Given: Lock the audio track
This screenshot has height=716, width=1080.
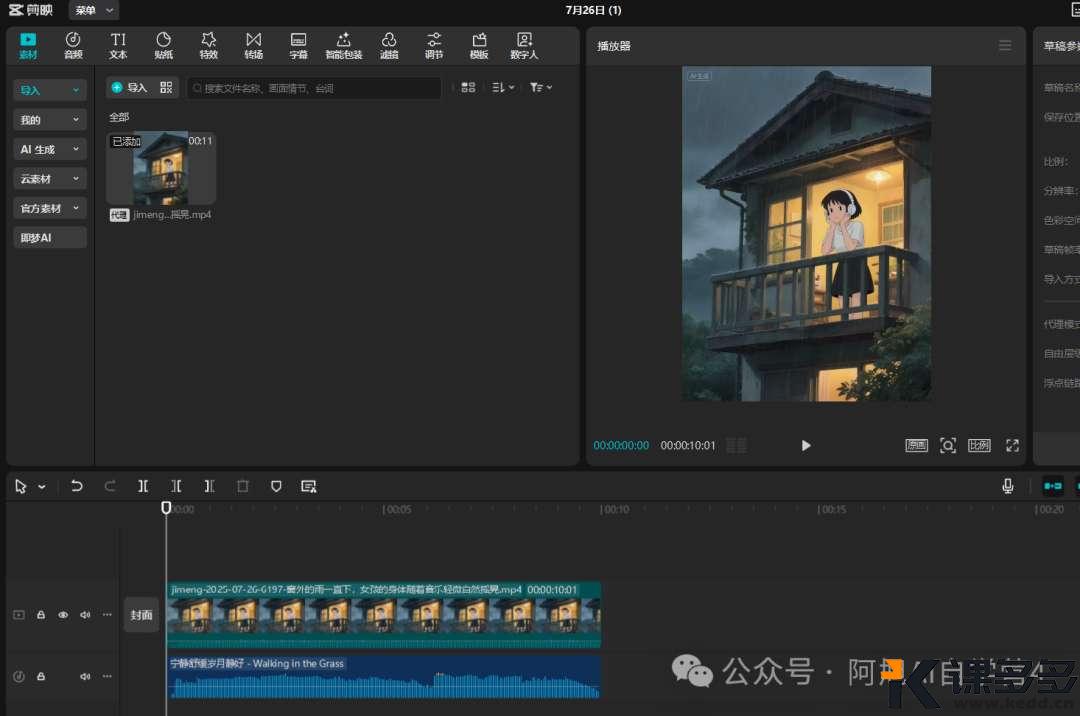Looking at the screenshot, I should [x=41, y=676].
